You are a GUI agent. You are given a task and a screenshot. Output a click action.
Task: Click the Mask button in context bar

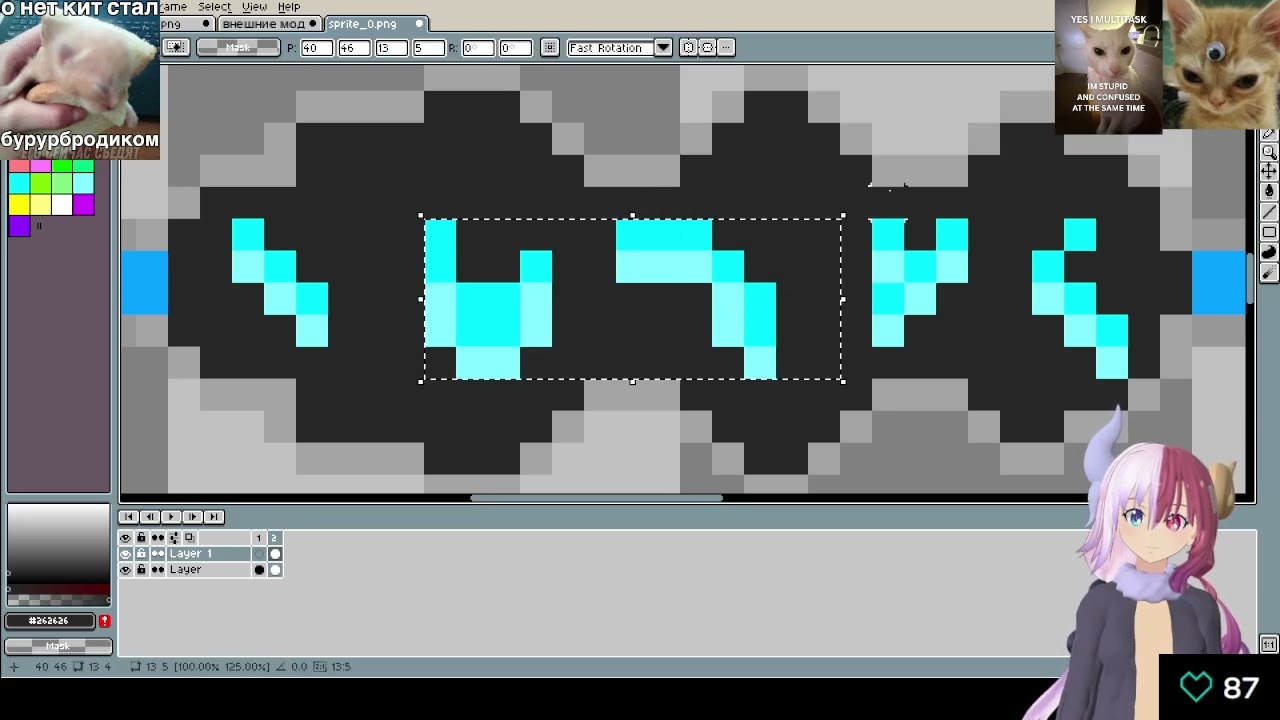tap(238, 47)
